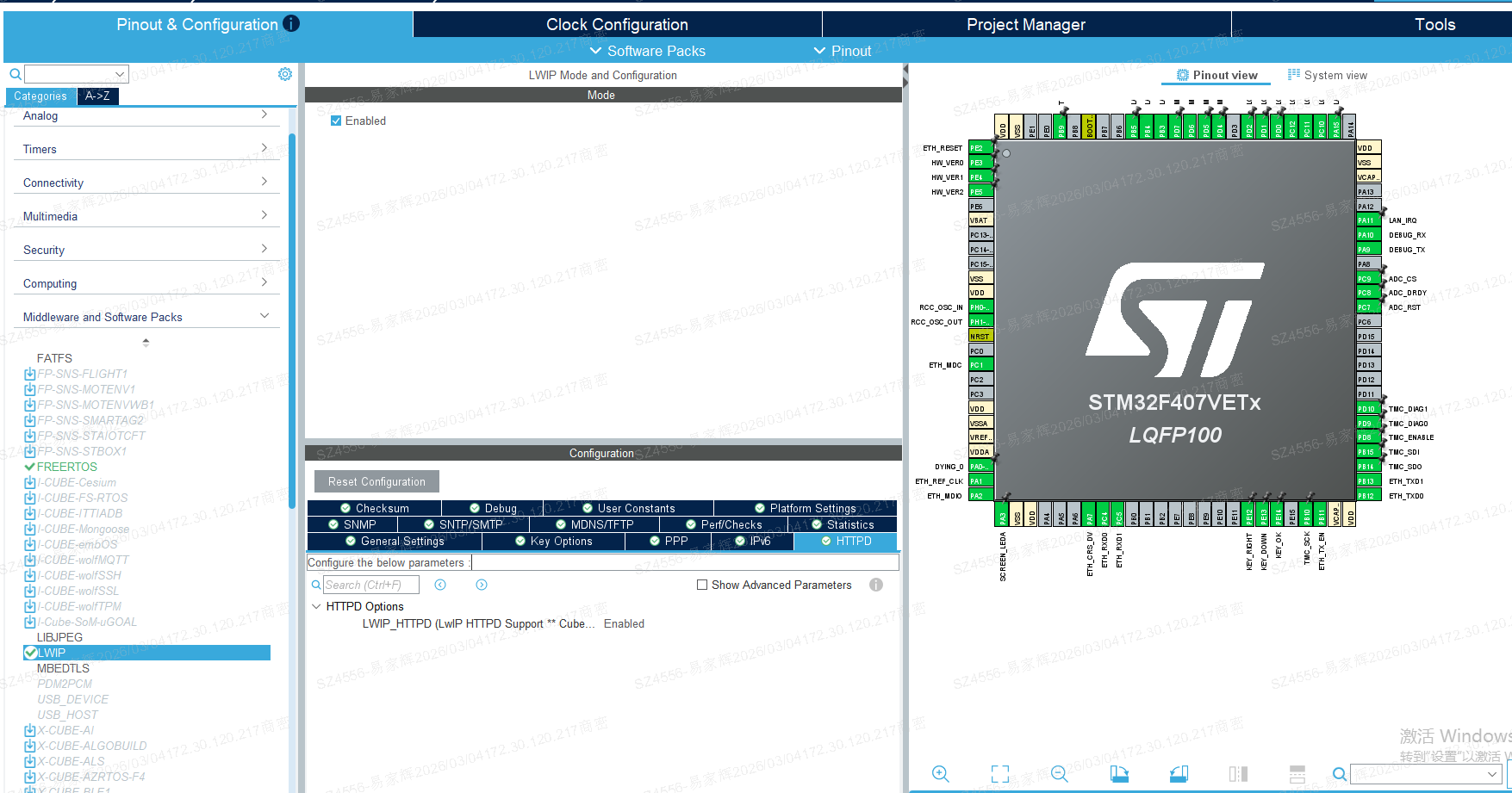Select LIBJPEG in middleware list
Screen dimensions: 1512x793
coord(59,637)
